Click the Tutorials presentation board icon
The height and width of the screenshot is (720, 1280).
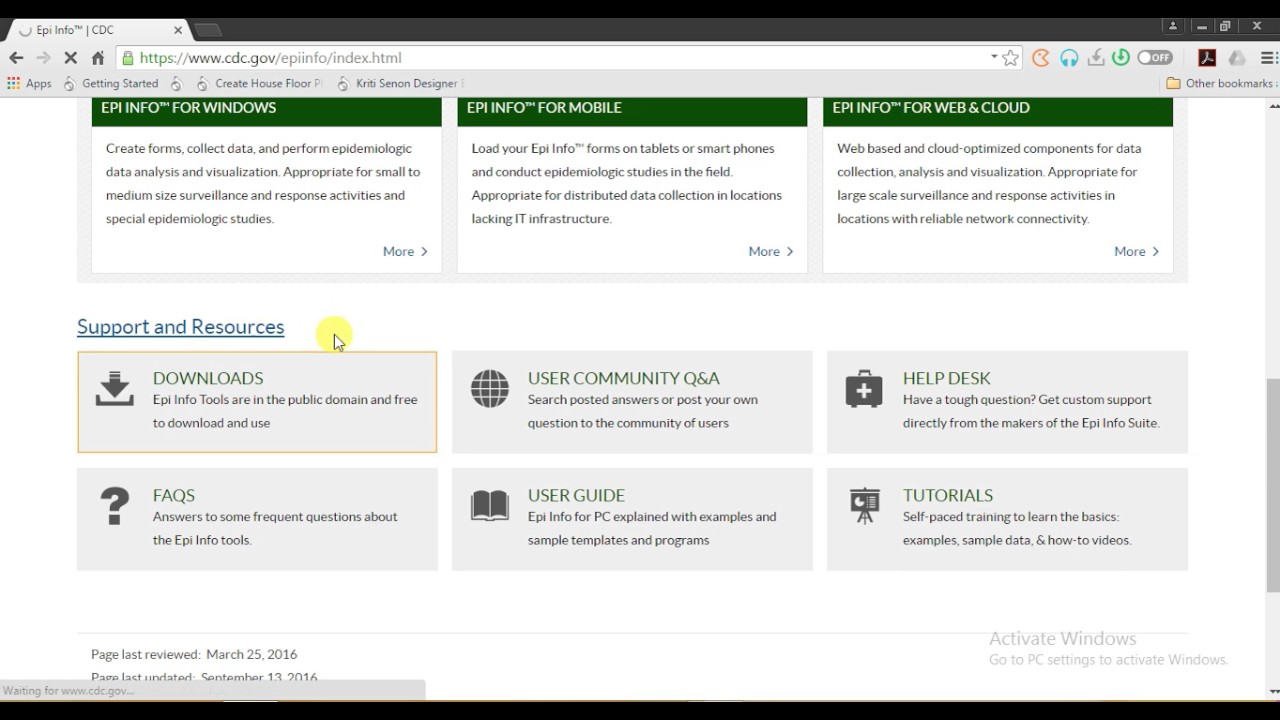pyautogui.click(x=864, y=506)
